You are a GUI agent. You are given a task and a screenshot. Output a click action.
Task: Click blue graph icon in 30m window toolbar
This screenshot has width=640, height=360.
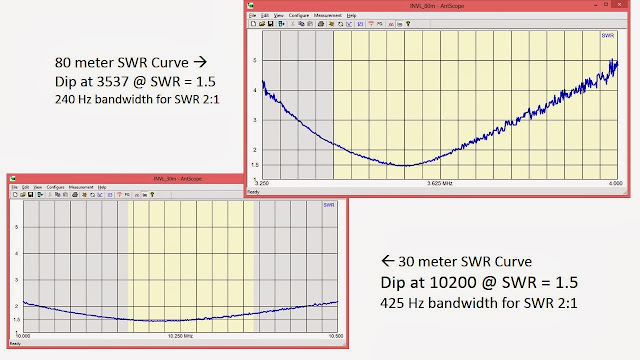100,195
